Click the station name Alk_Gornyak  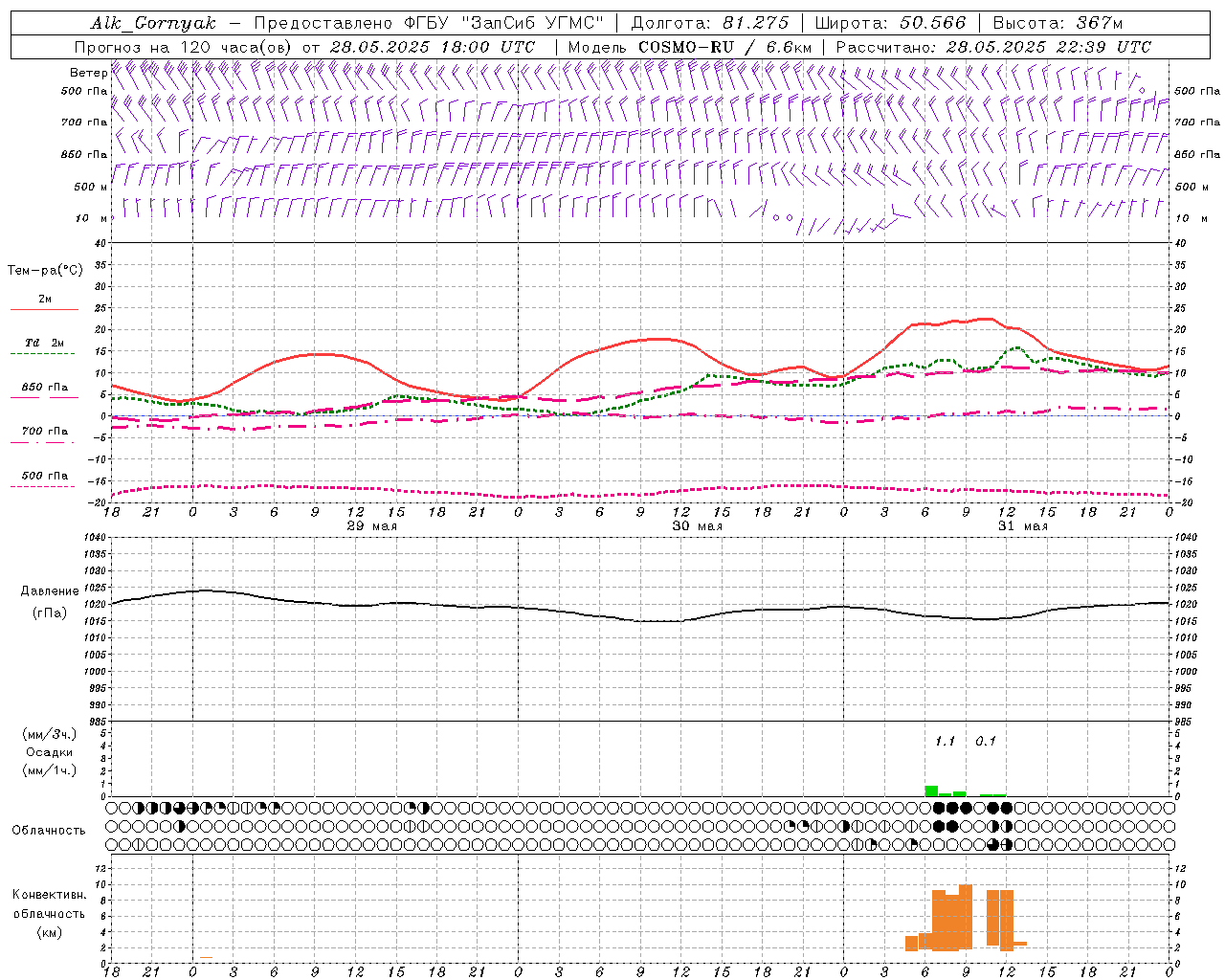point(153,23)
